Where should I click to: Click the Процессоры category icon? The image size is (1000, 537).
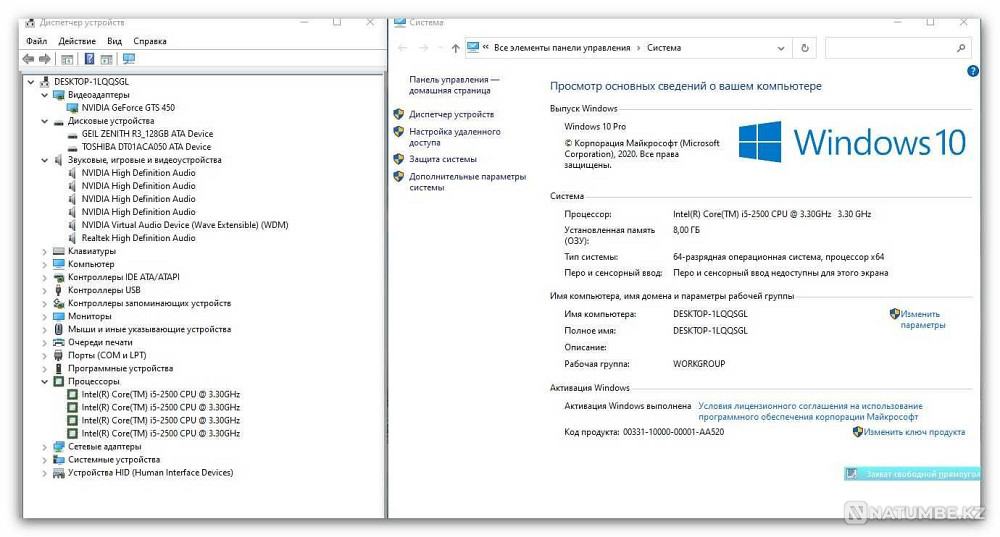tap(59, 381)
